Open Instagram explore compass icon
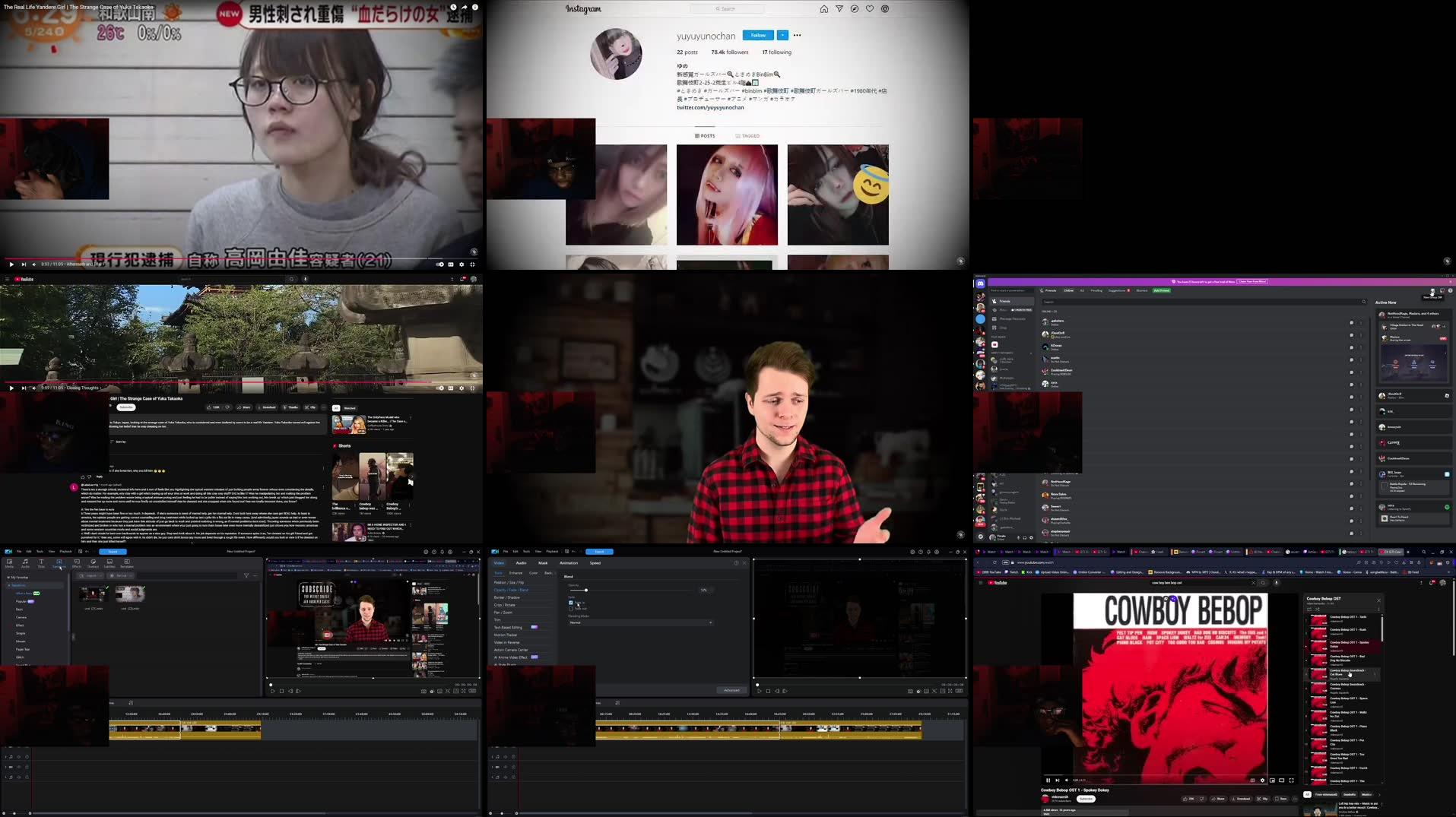 click(x=854, y=9)
